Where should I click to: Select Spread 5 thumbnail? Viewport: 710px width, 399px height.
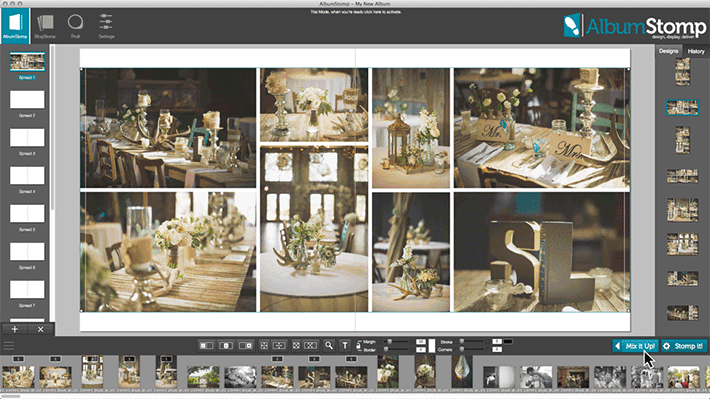[27, 214]
